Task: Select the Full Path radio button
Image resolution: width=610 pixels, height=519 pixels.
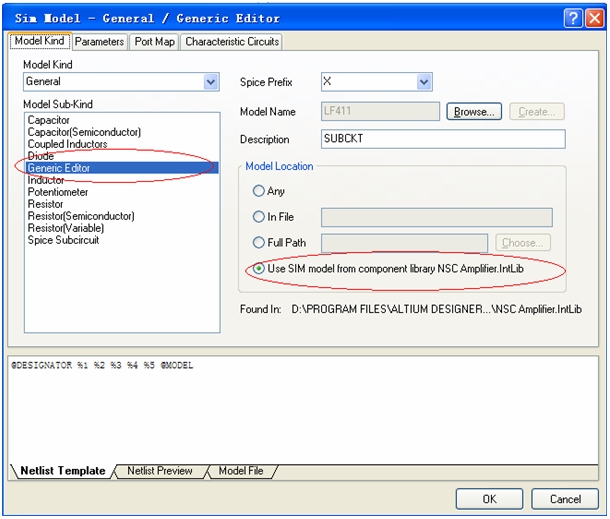Action: [x=259, y=243]
